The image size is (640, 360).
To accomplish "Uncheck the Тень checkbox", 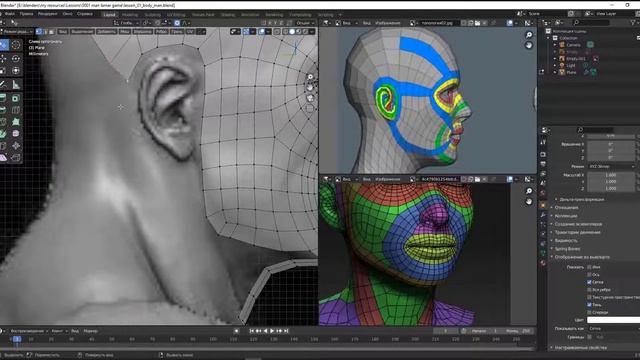I will tap(589, 304).
